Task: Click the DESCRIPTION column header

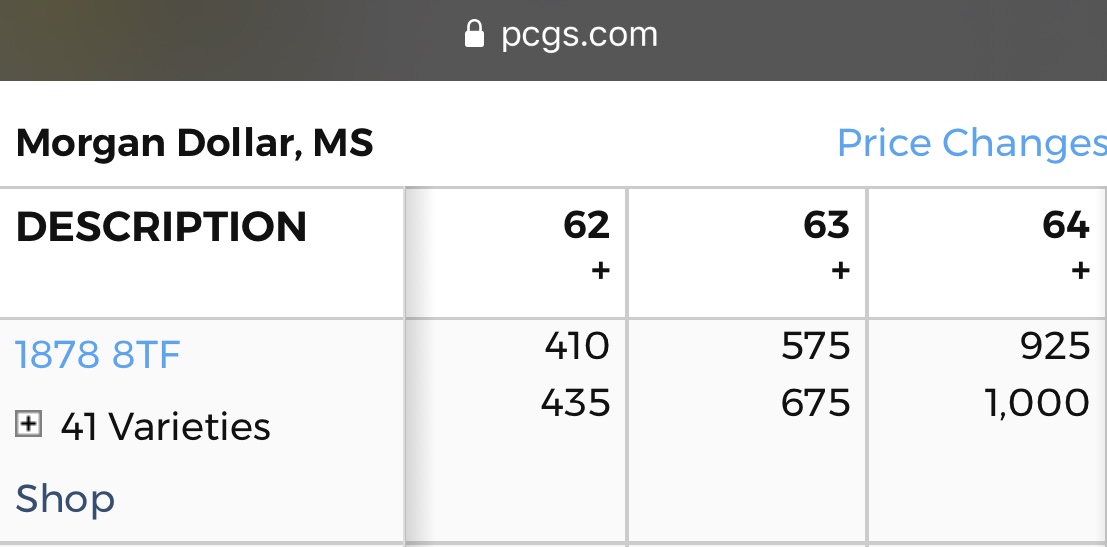Action: [x=161, y=227]
